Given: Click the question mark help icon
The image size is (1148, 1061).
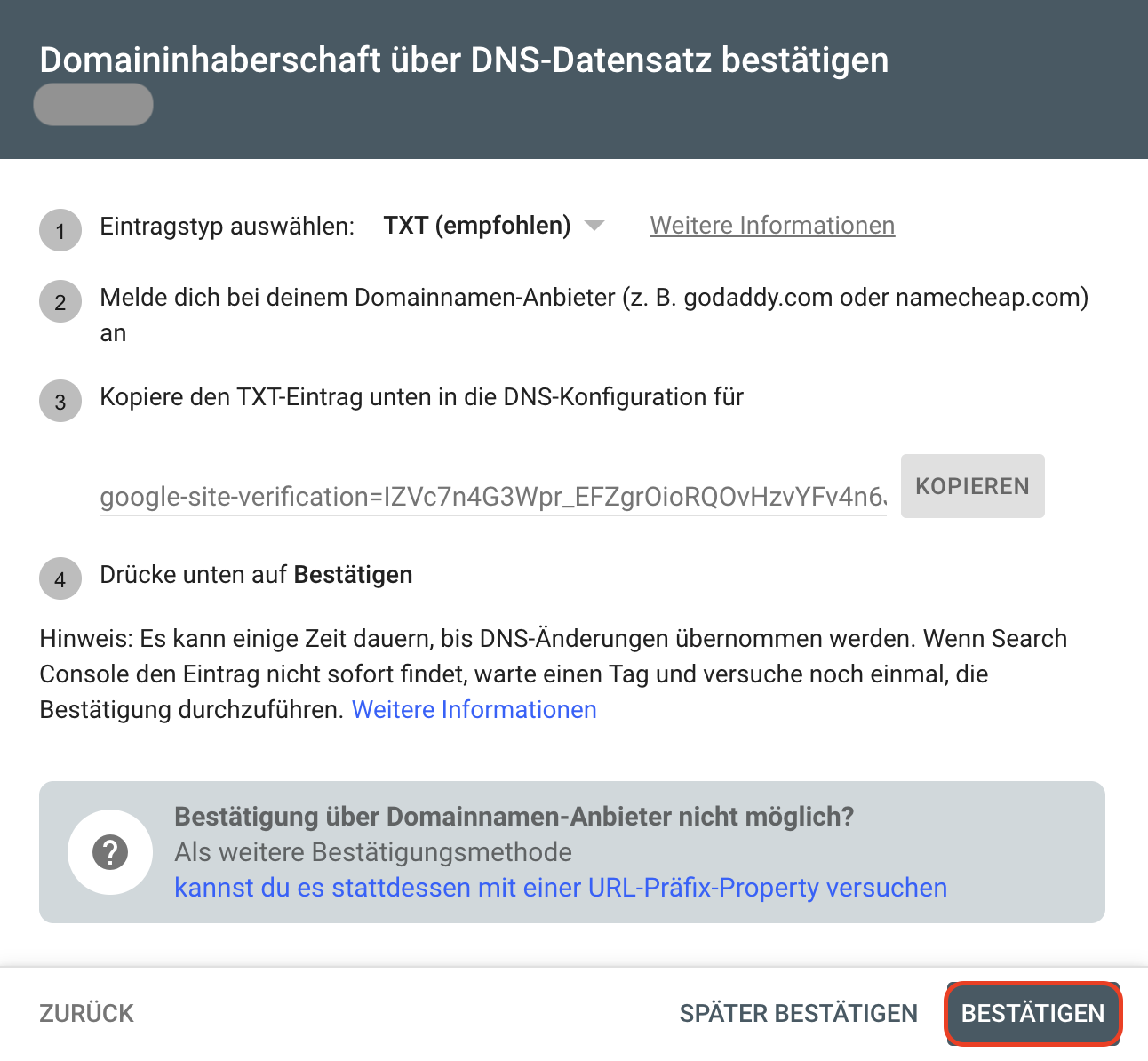Looking at the screenshot, I should point(110,852).
